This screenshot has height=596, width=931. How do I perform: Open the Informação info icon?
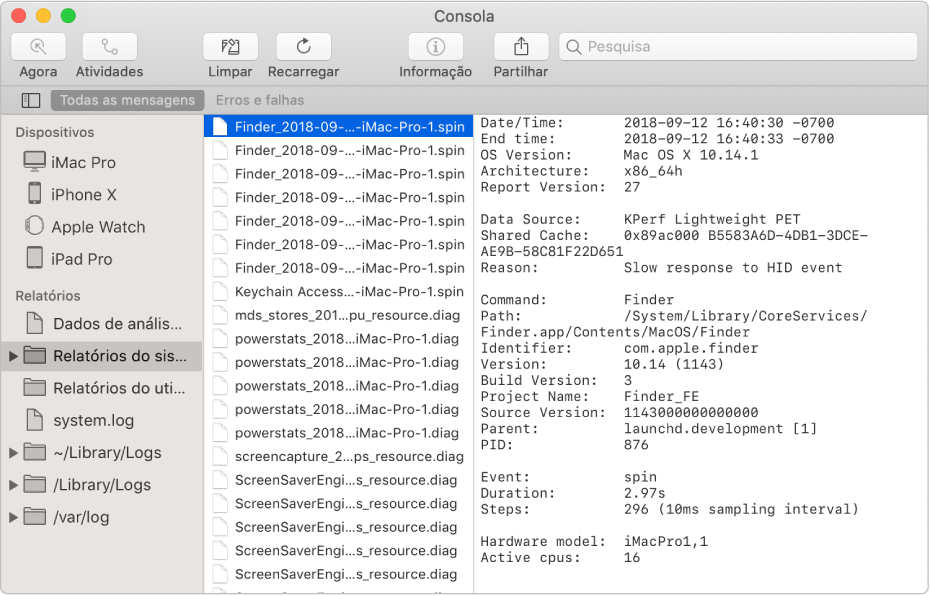435,46
